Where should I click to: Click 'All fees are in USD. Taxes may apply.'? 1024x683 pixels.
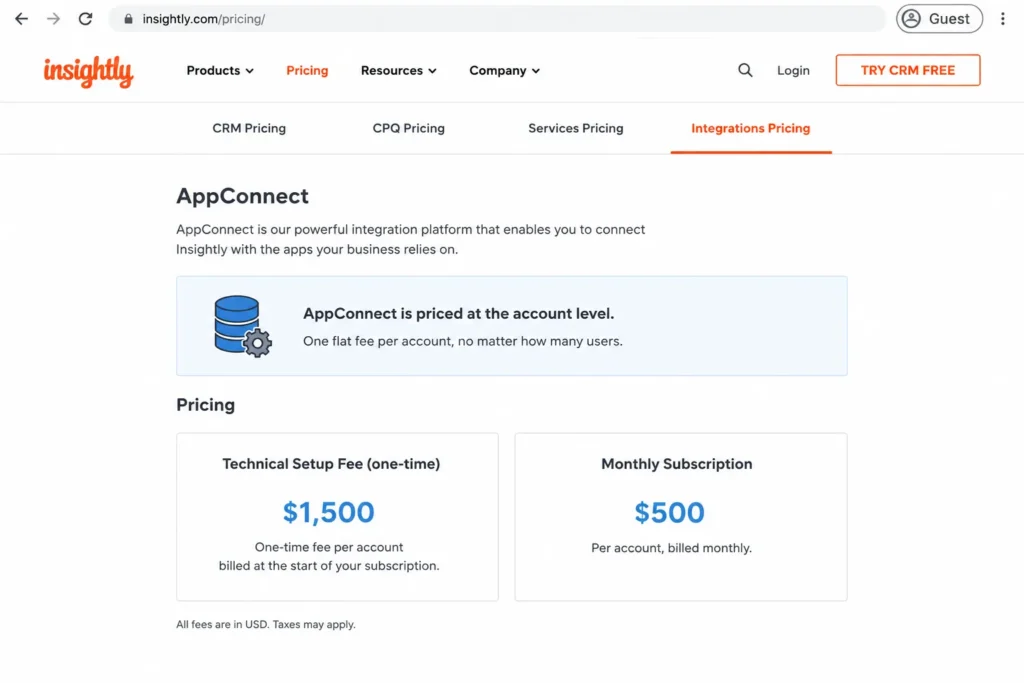click(266, 624)
